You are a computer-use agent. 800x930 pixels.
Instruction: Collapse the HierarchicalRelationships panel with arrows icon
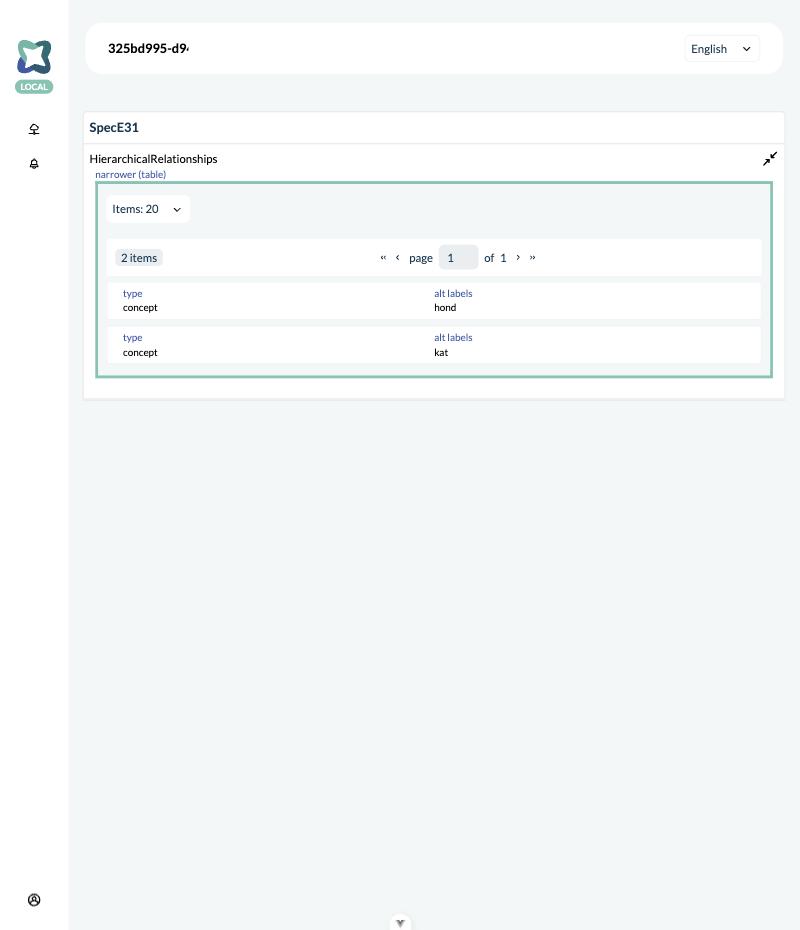point(770,159)
